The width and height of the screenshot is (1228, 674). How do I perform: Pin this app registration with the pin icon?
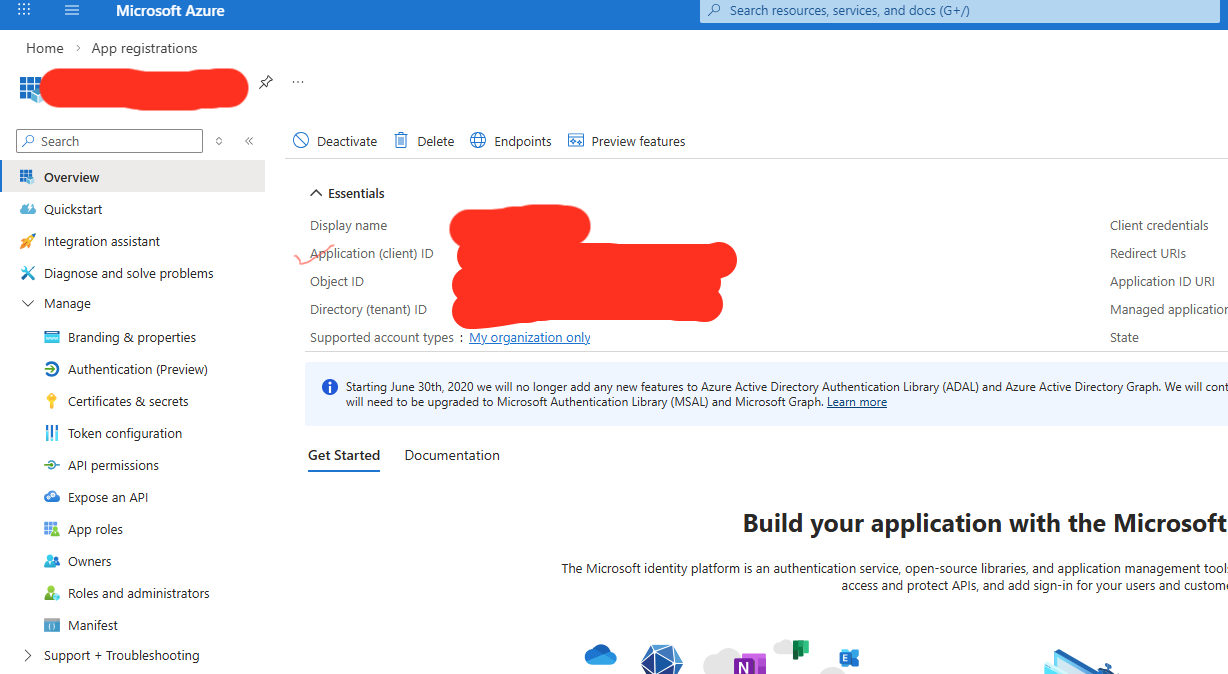coord(265,82)
